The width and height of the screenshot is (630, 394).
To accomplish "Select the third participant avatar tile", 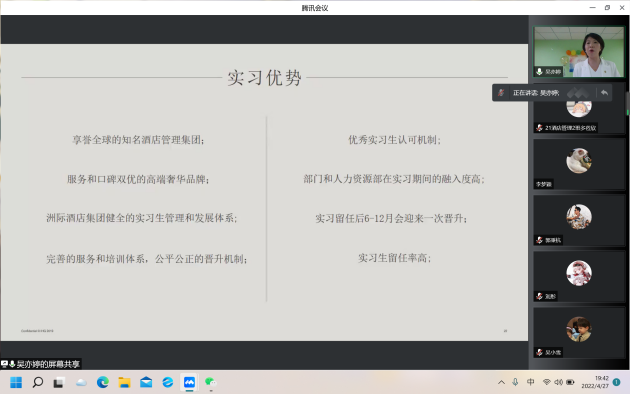I will click(579, 220).
